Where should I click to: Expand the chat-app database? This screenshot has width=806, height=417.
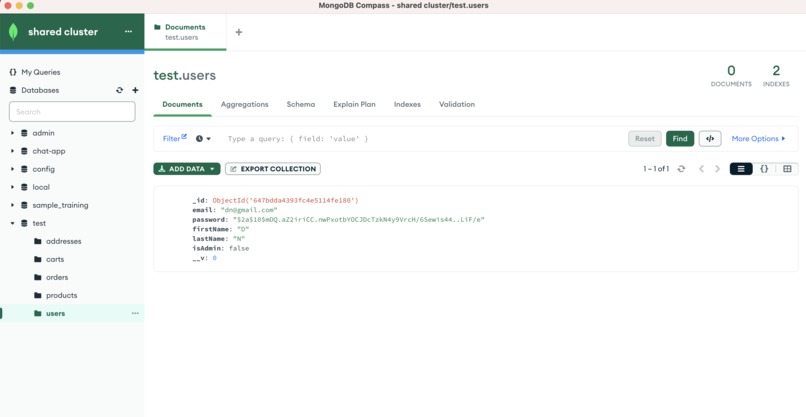[x=13, y=151]
